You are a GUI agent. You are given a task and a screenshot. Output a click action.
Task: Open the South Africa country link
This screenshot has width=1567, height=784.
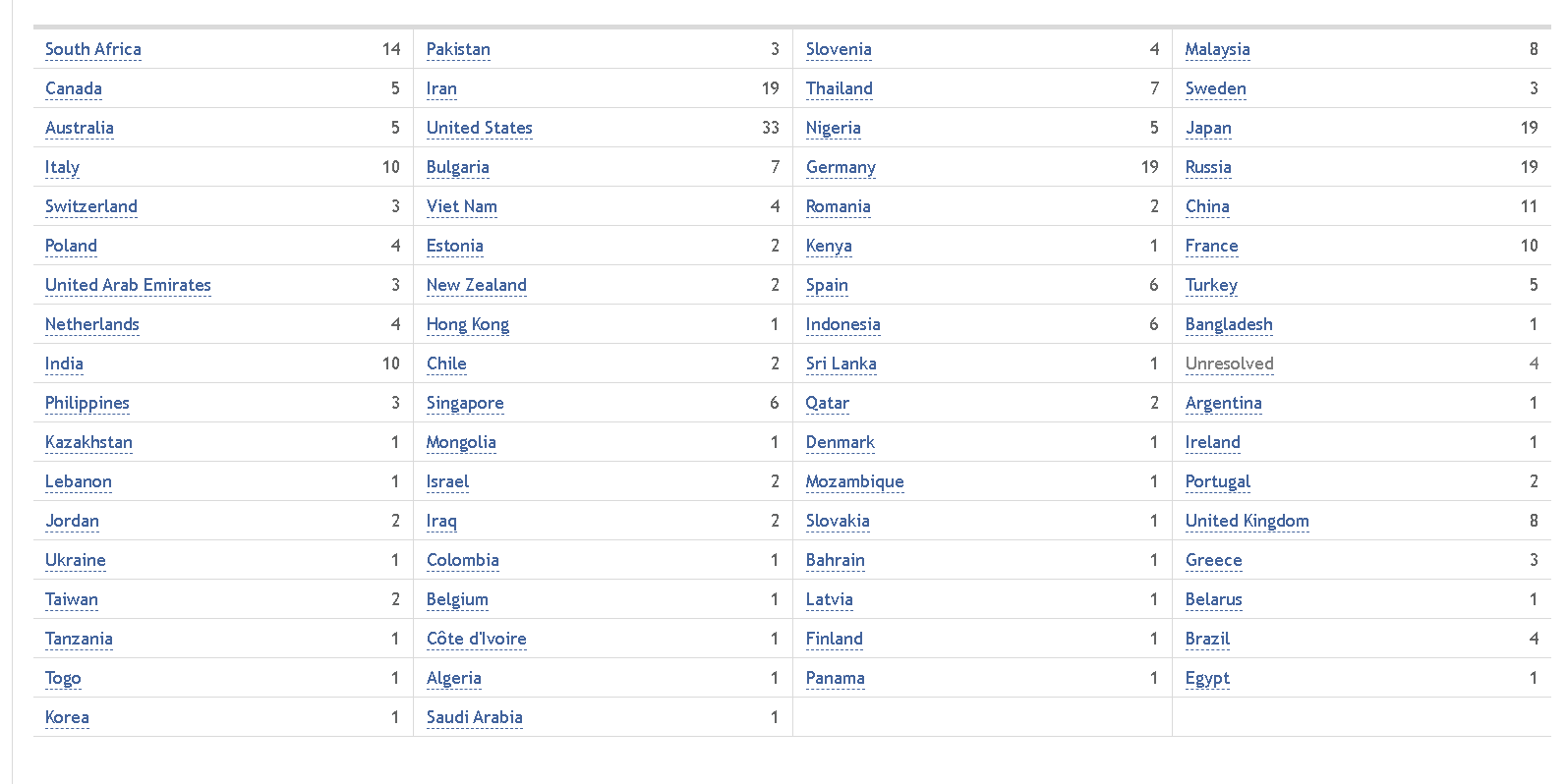coord(92,49)
